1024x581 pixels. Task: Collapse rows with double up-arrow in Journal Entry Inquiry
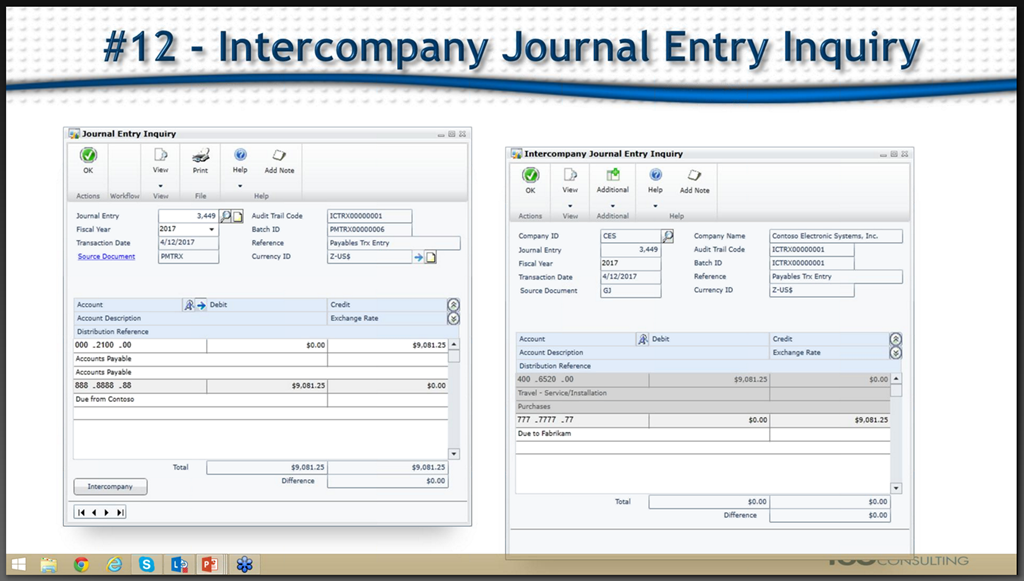453,305
